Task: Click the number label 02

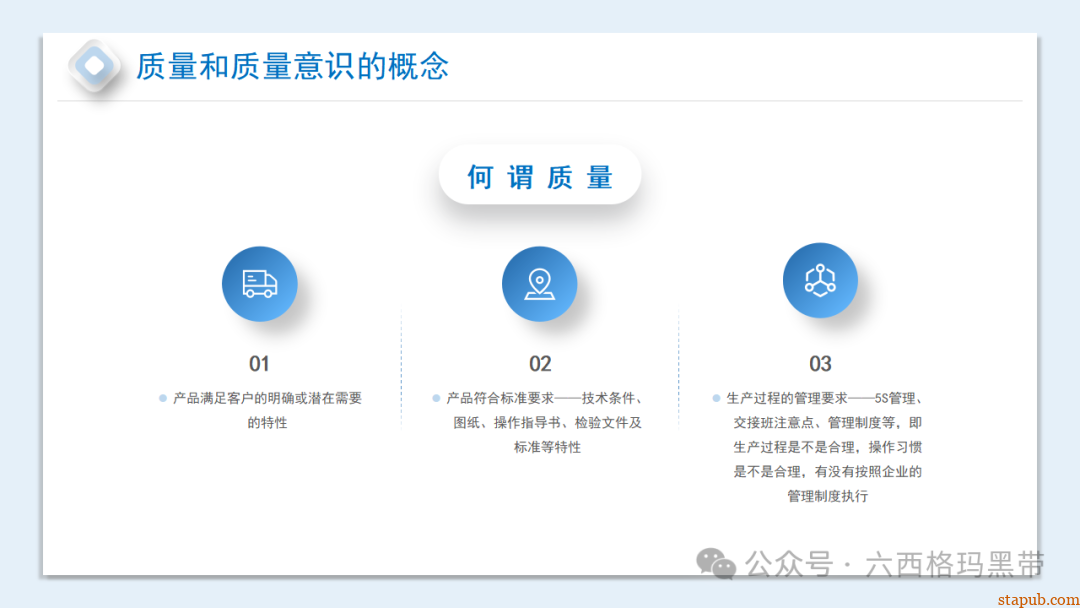Action: (539, 364)
